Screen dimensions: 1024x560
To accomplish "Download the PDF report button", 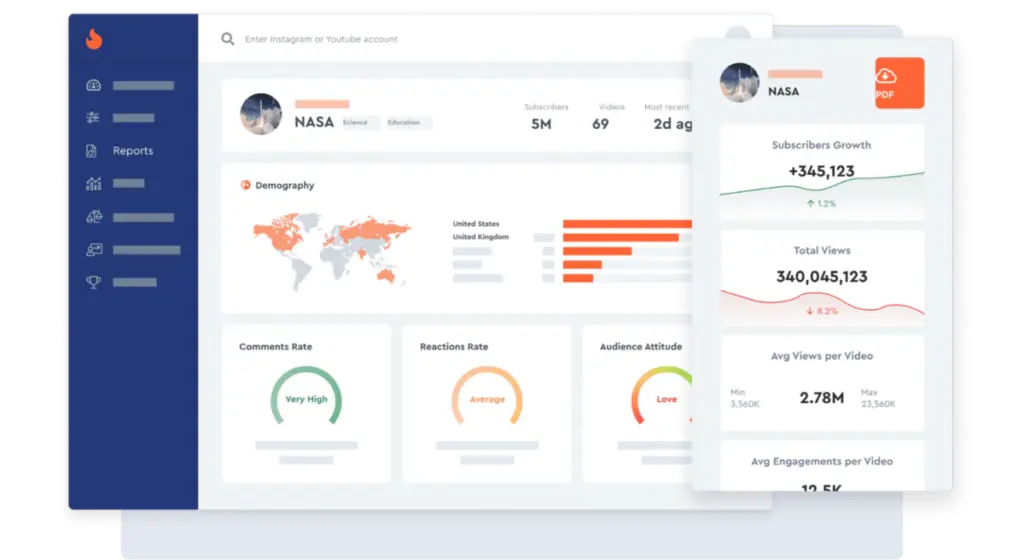I will point(899,83).
